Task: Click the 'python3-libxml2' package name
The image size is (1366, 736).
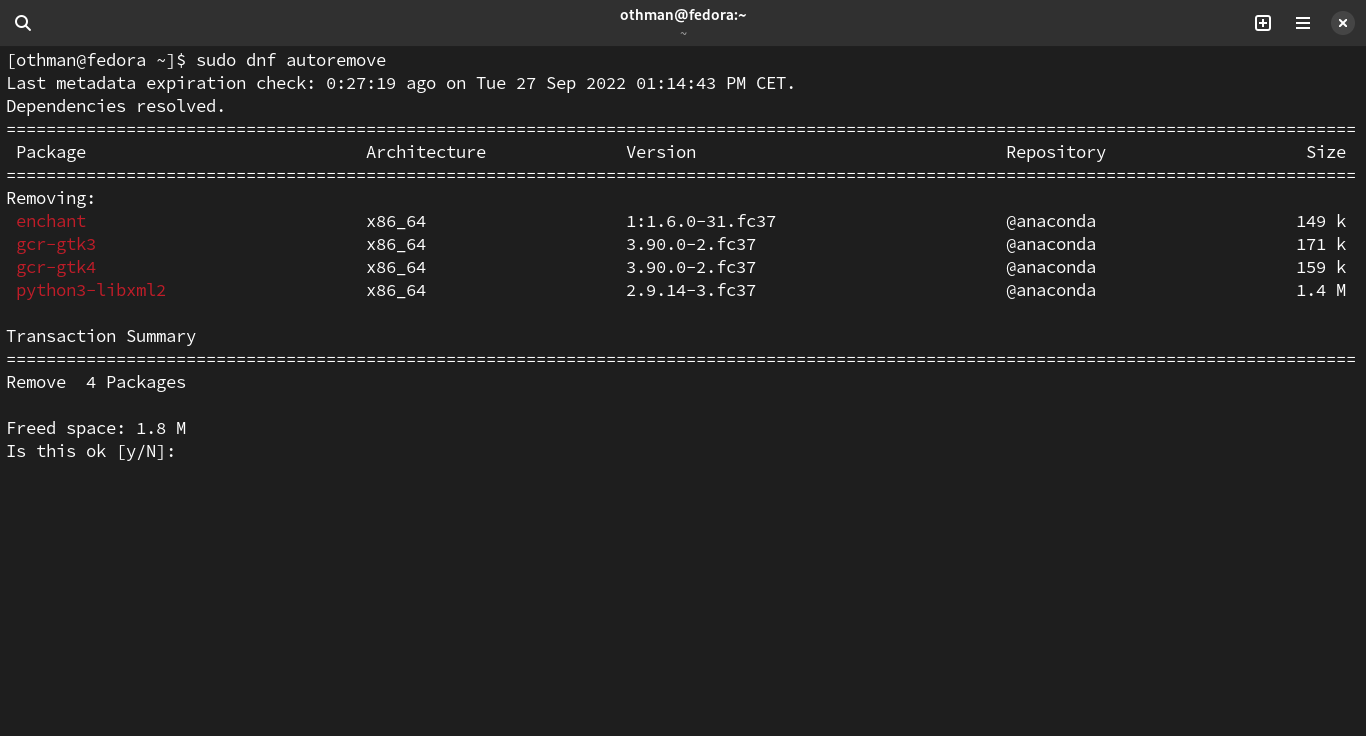Action: [91, 290]
